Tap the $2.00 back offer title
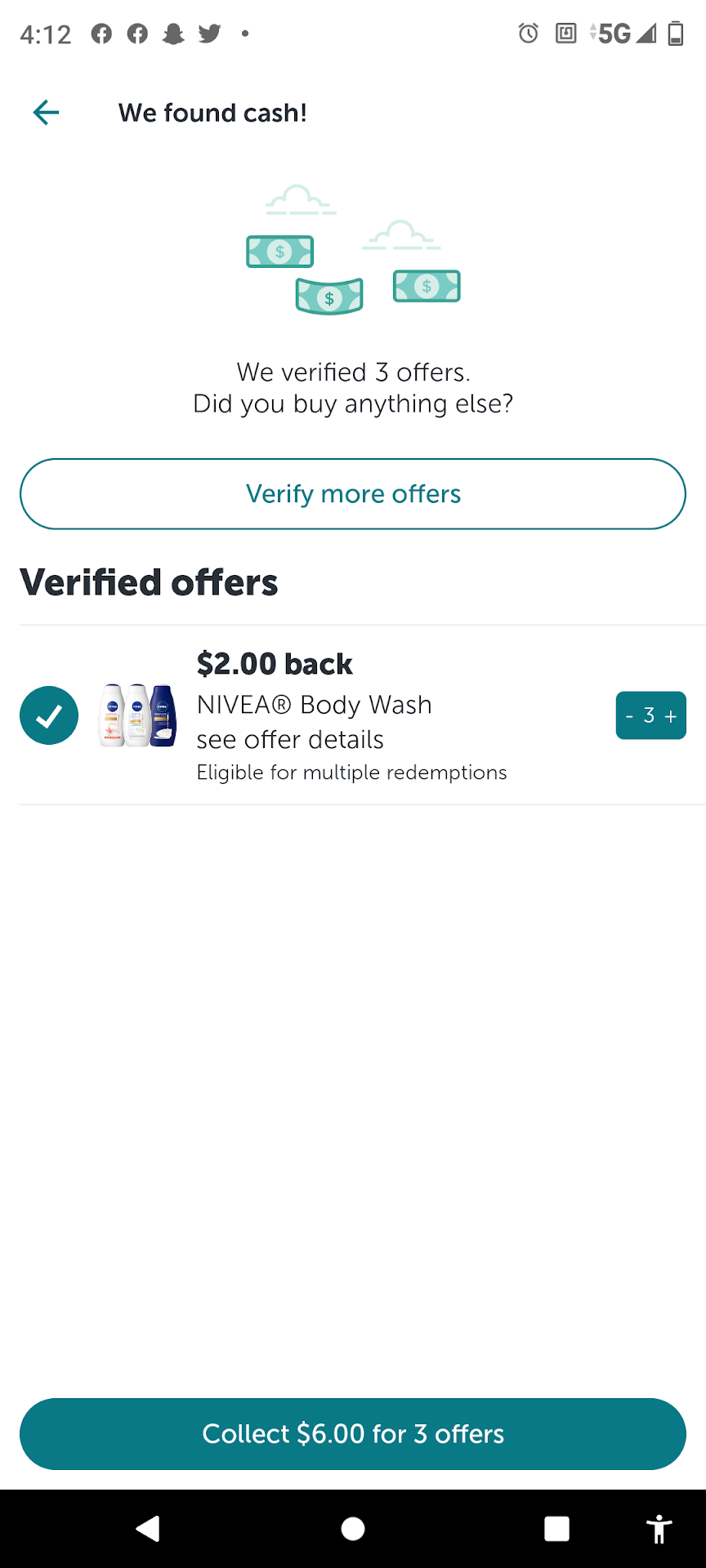This screenshot has width=706, height=1568. pyautogui.click(x=275, y=664)
